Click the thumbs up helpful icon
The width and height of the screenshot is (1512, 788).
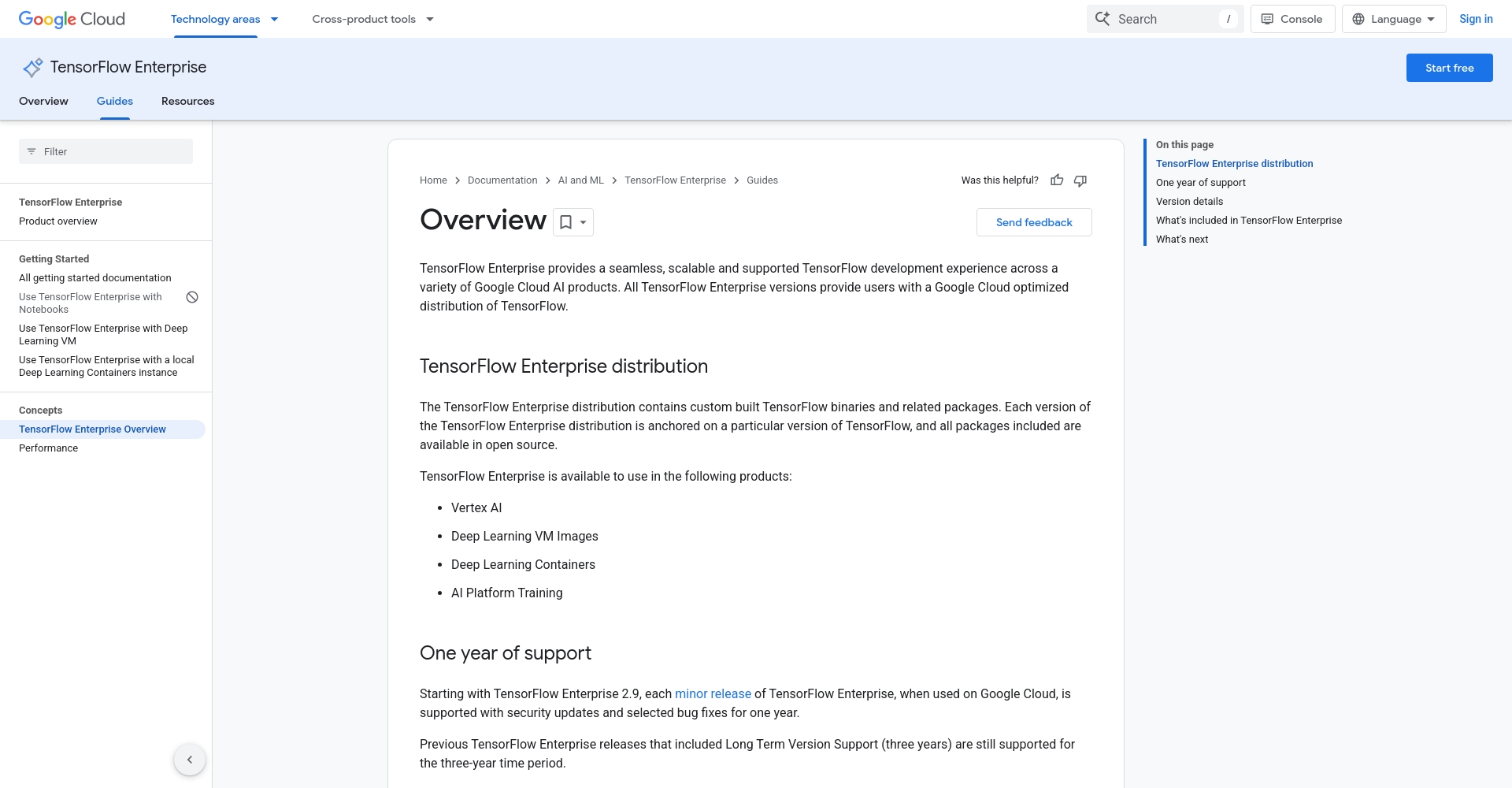click(x=1057, y=180)
